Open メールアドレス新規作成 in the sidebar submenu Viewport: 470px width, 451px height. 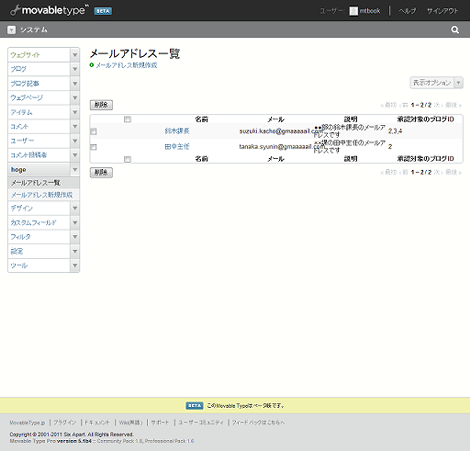point(42,195)
